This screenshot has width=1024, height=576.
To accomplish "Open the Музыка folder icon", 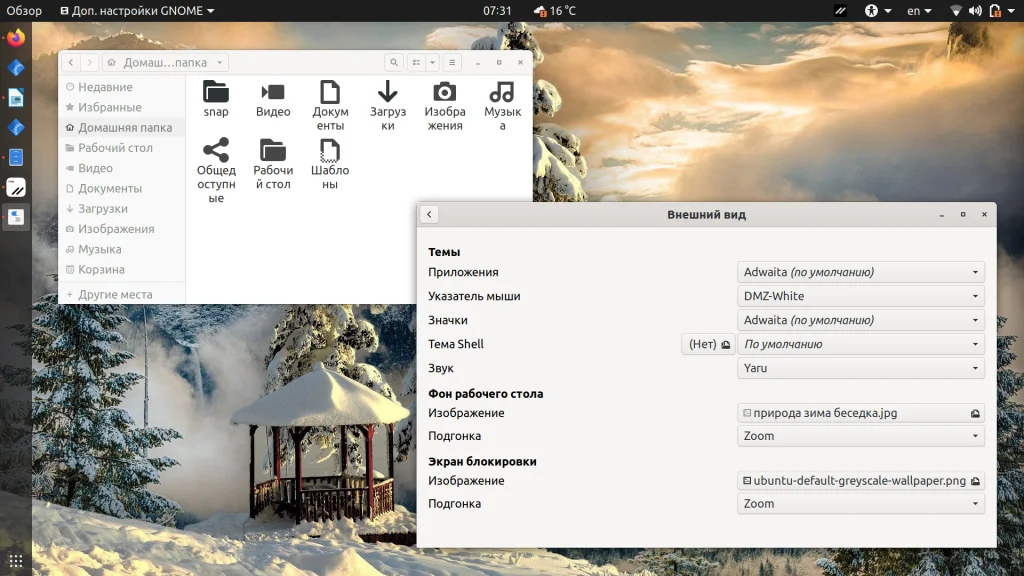I will click(x=502, y=93).
